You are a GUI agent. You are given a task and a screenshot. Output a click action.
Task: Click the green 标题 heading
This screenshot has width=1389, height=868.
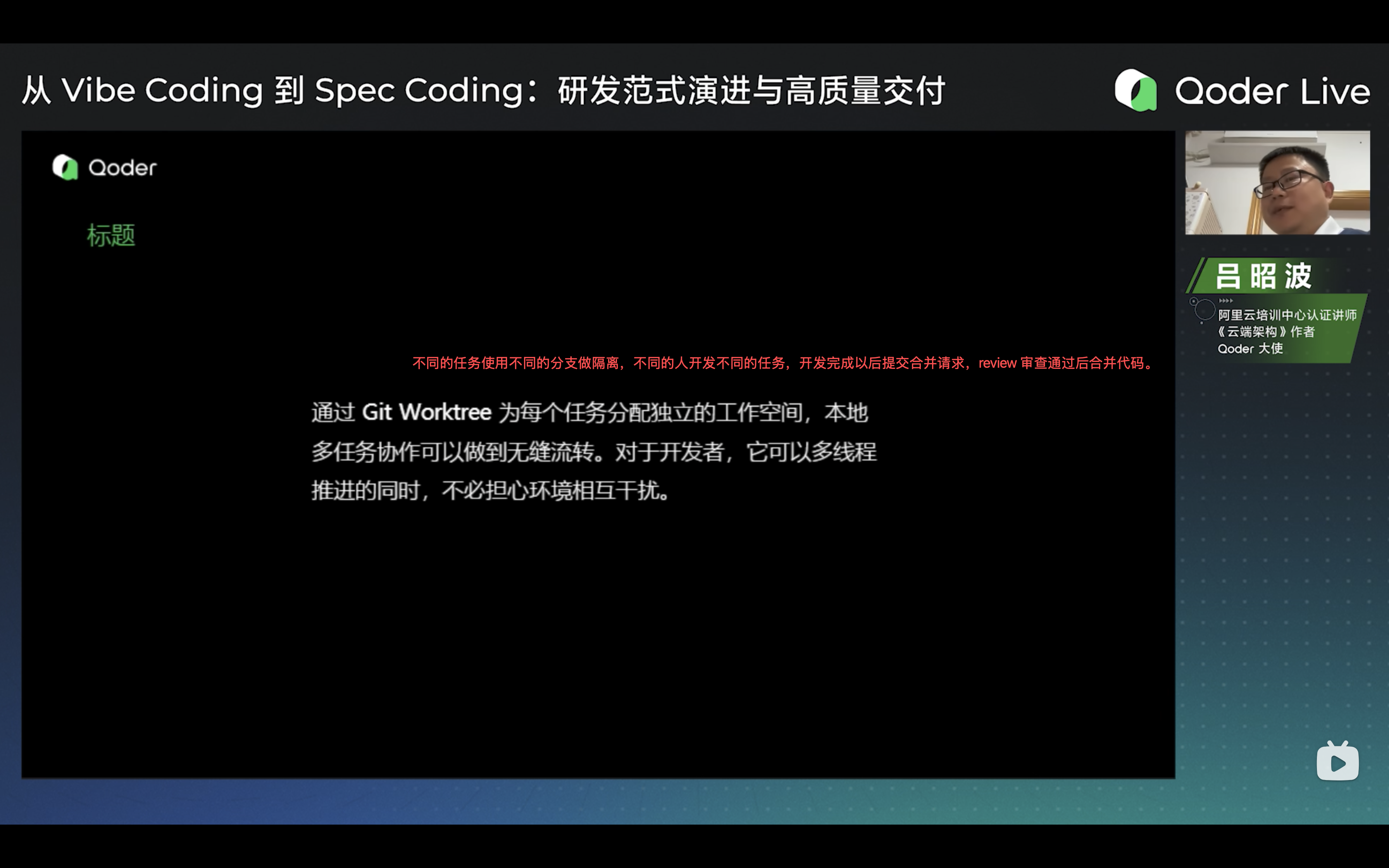[111, 235]
